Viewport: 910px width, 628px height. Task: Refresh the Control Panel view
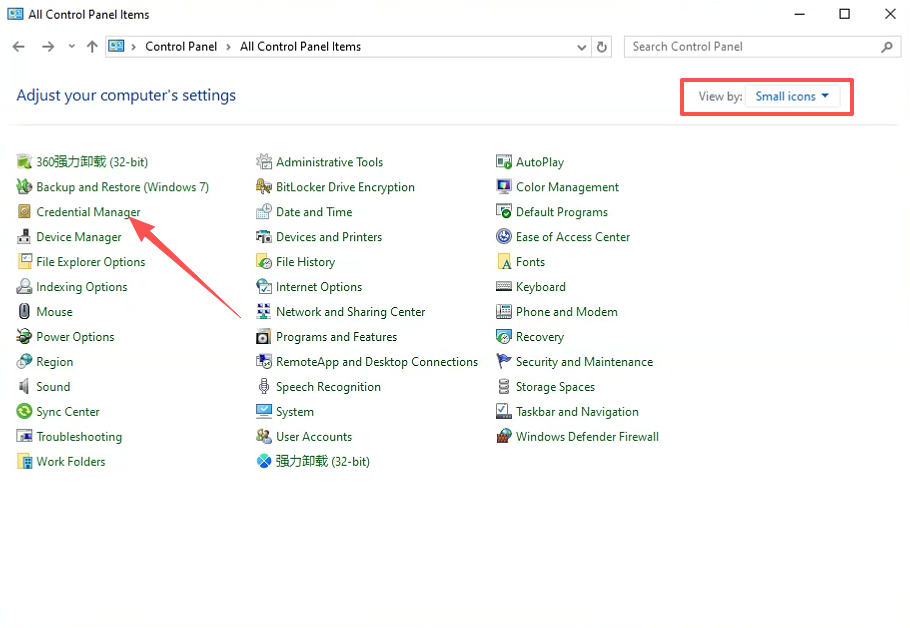[x=602, y=47]
